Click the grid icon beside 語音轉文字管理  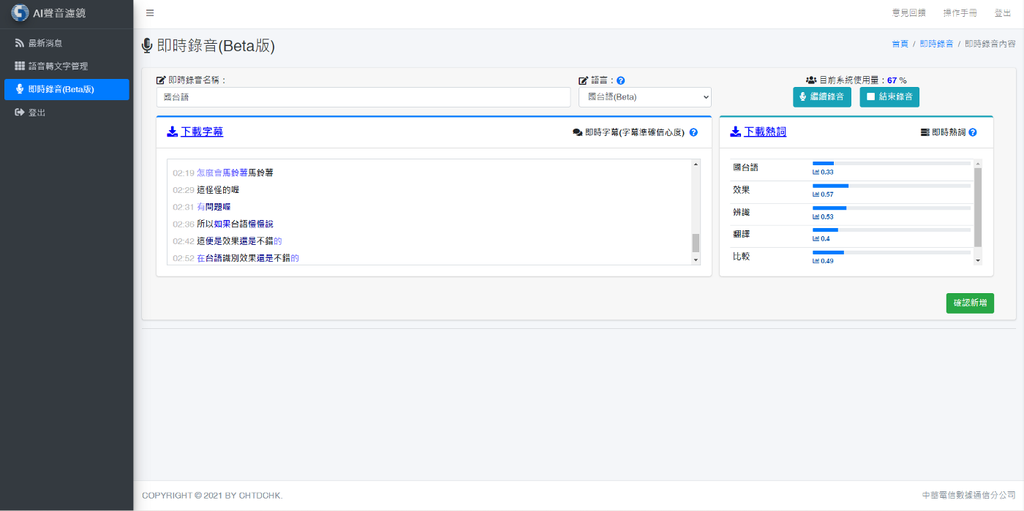coord(20,66)
